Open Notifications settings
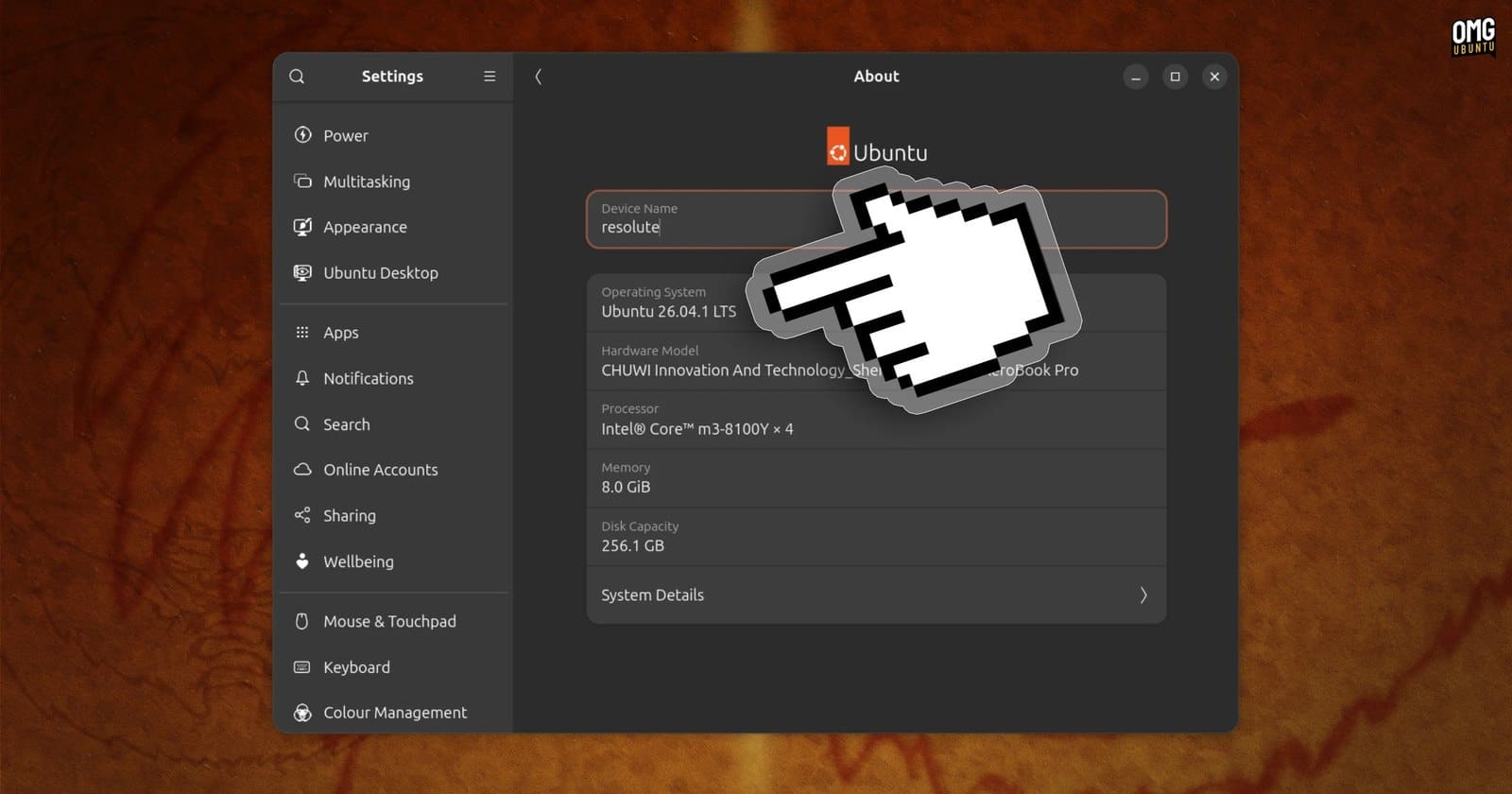1512x794 pixels. click(393, 378)
